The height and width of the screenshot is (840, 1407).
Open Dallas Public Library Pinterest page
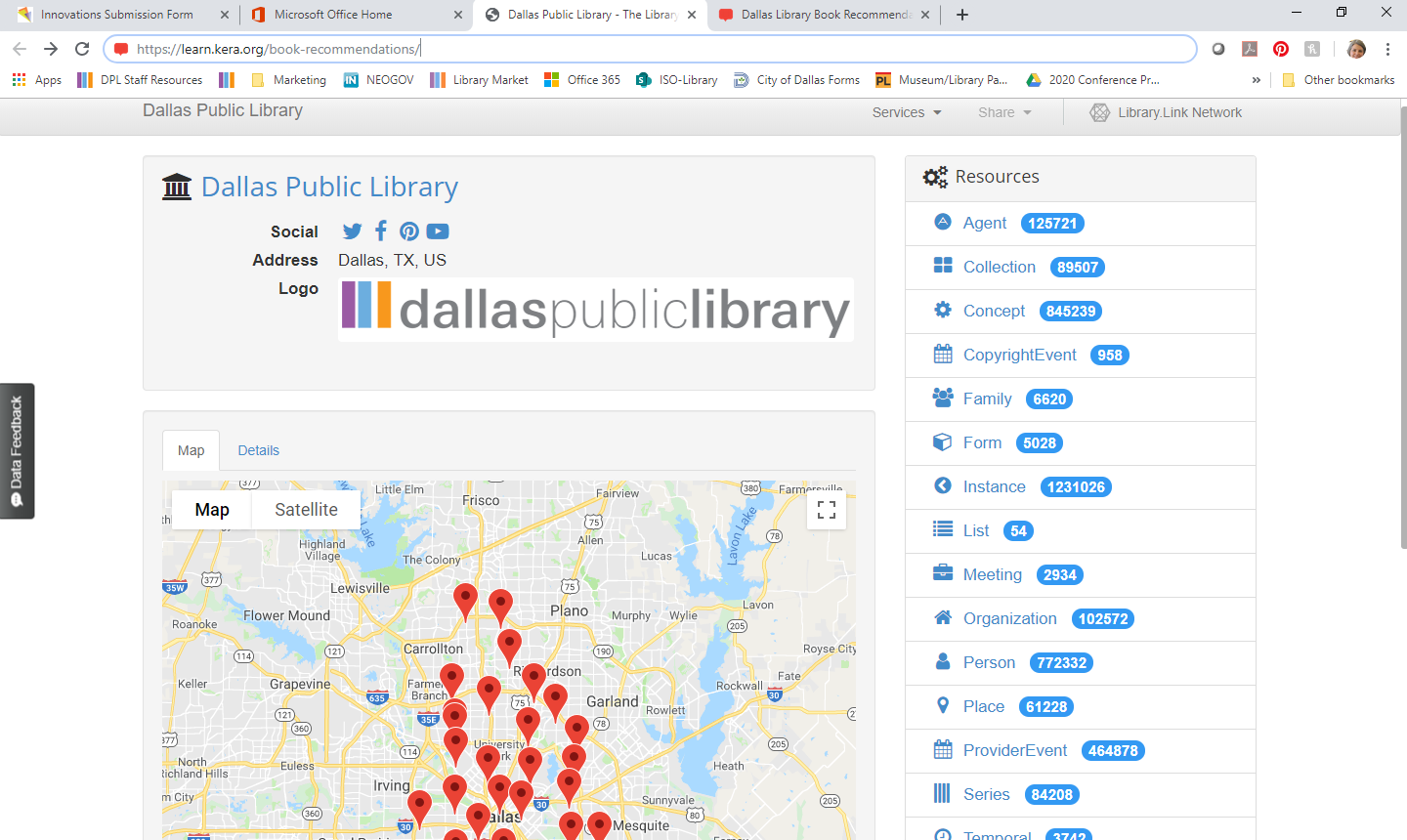[409, 231]
